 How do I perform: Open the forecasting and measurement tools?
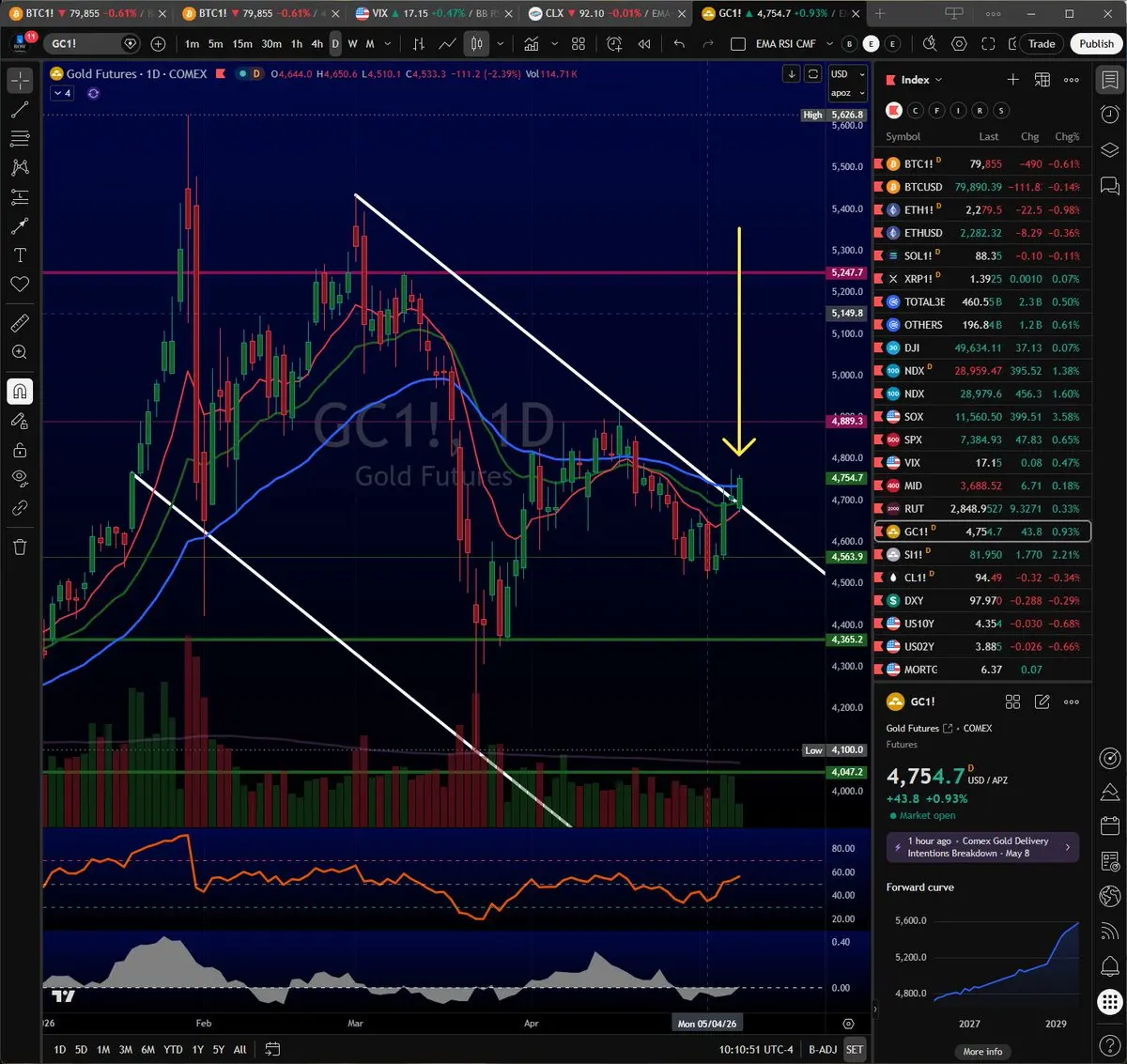pos(20,197)
